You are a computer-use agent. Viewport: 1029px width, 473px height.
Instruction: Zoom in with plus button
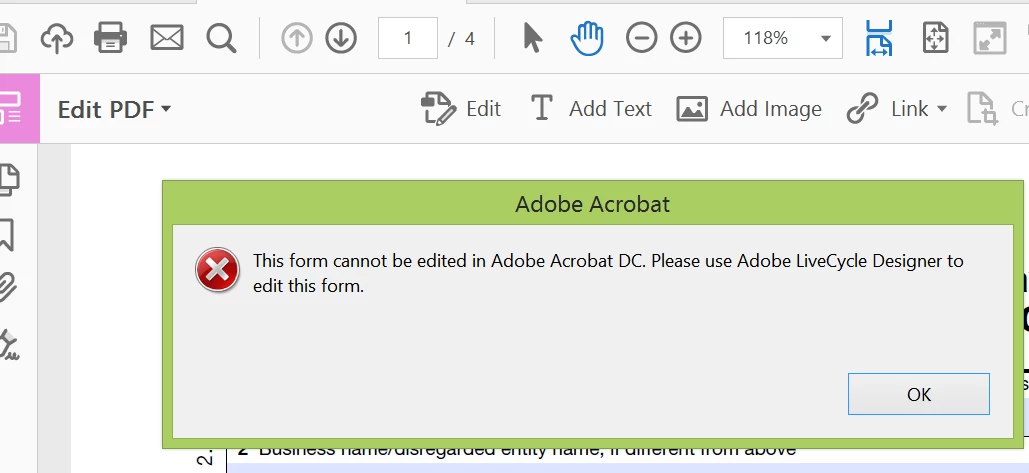tap(686, 38)
